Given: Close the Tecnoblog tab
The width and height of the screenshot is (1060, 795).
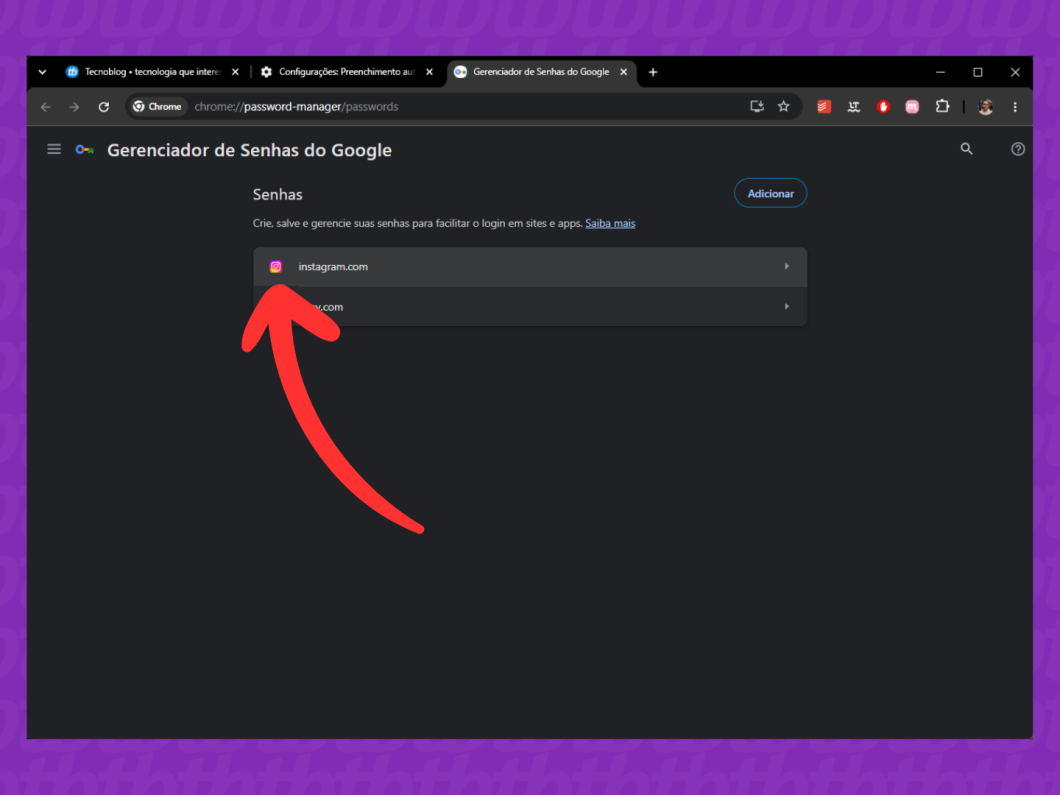Looking at the screenshot, I should pos(235,72).
